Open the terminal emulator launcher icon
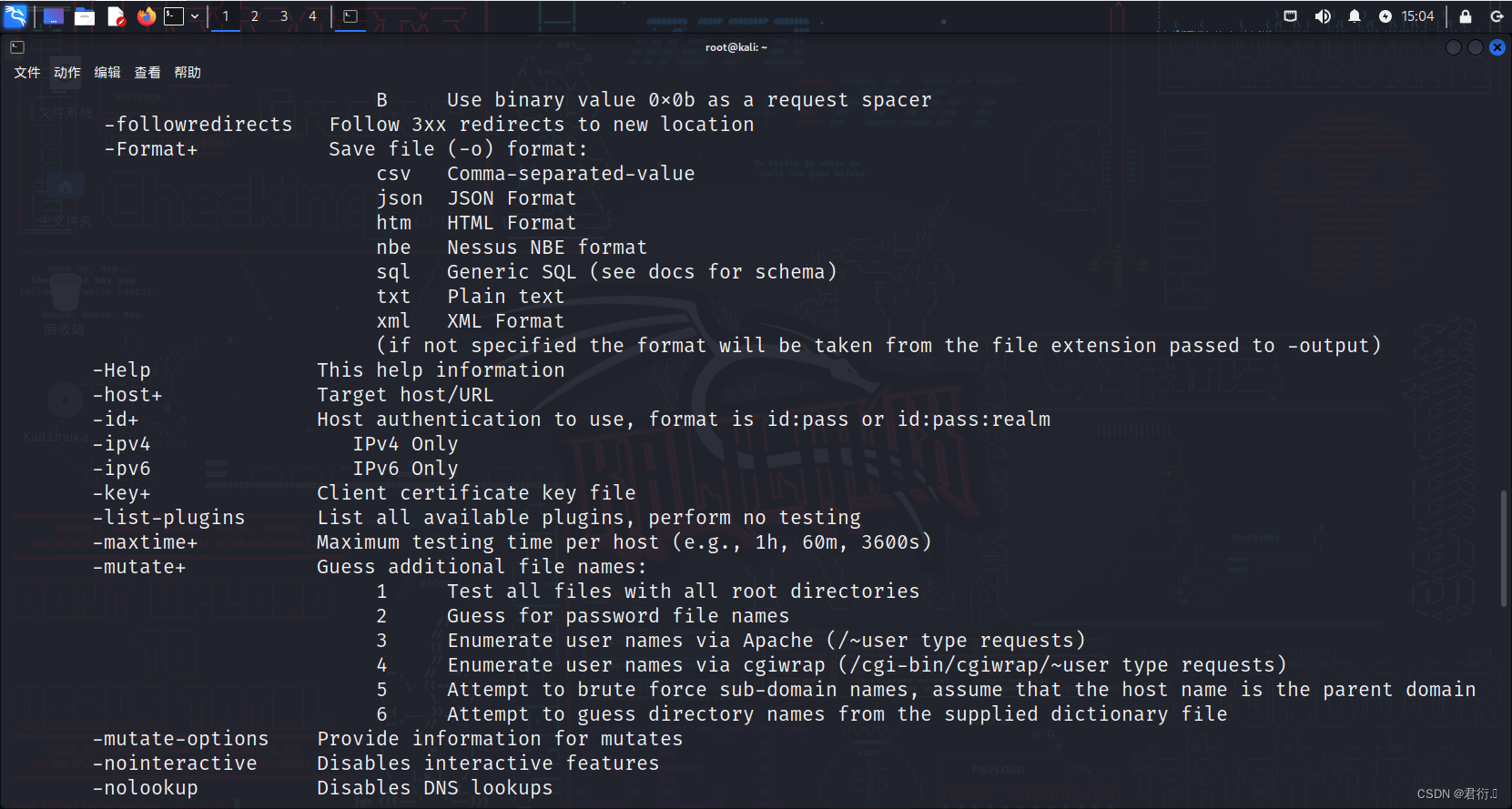The width and height of the screenshot is (1512, 809). coord(174,16)
